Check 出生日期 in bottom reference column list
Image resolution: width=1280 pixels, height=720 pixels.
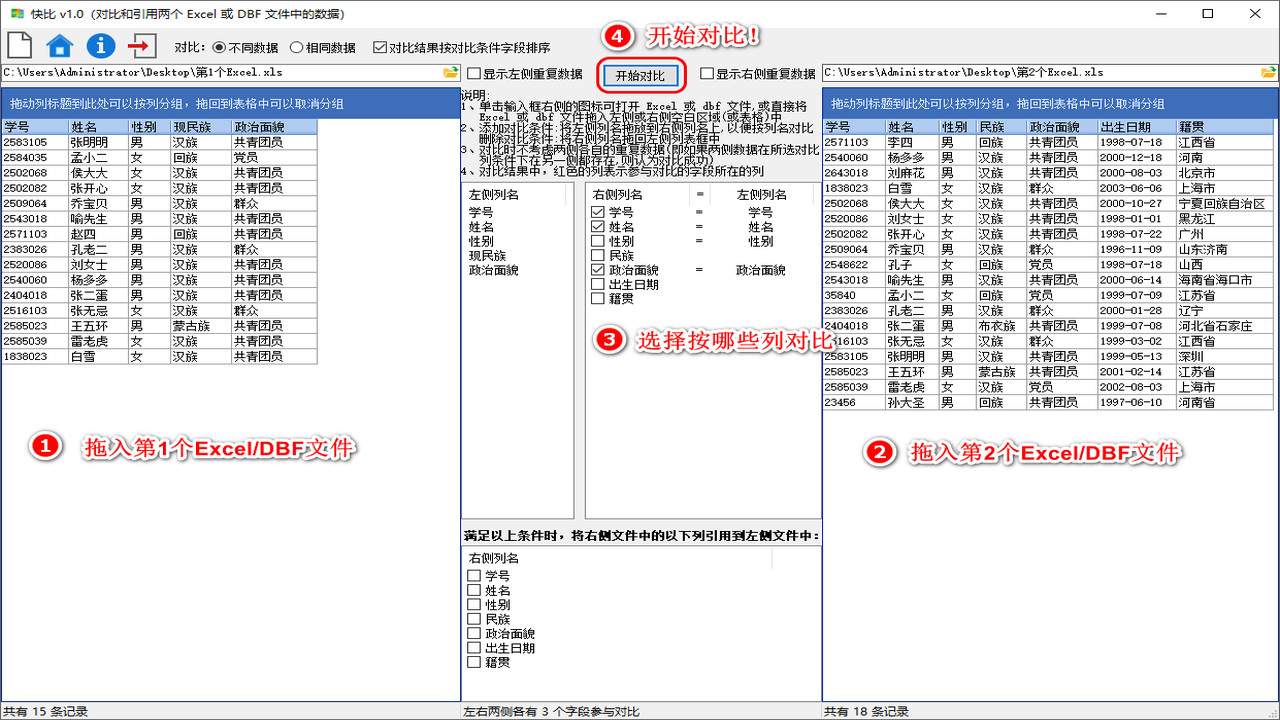tap(474, 648)
